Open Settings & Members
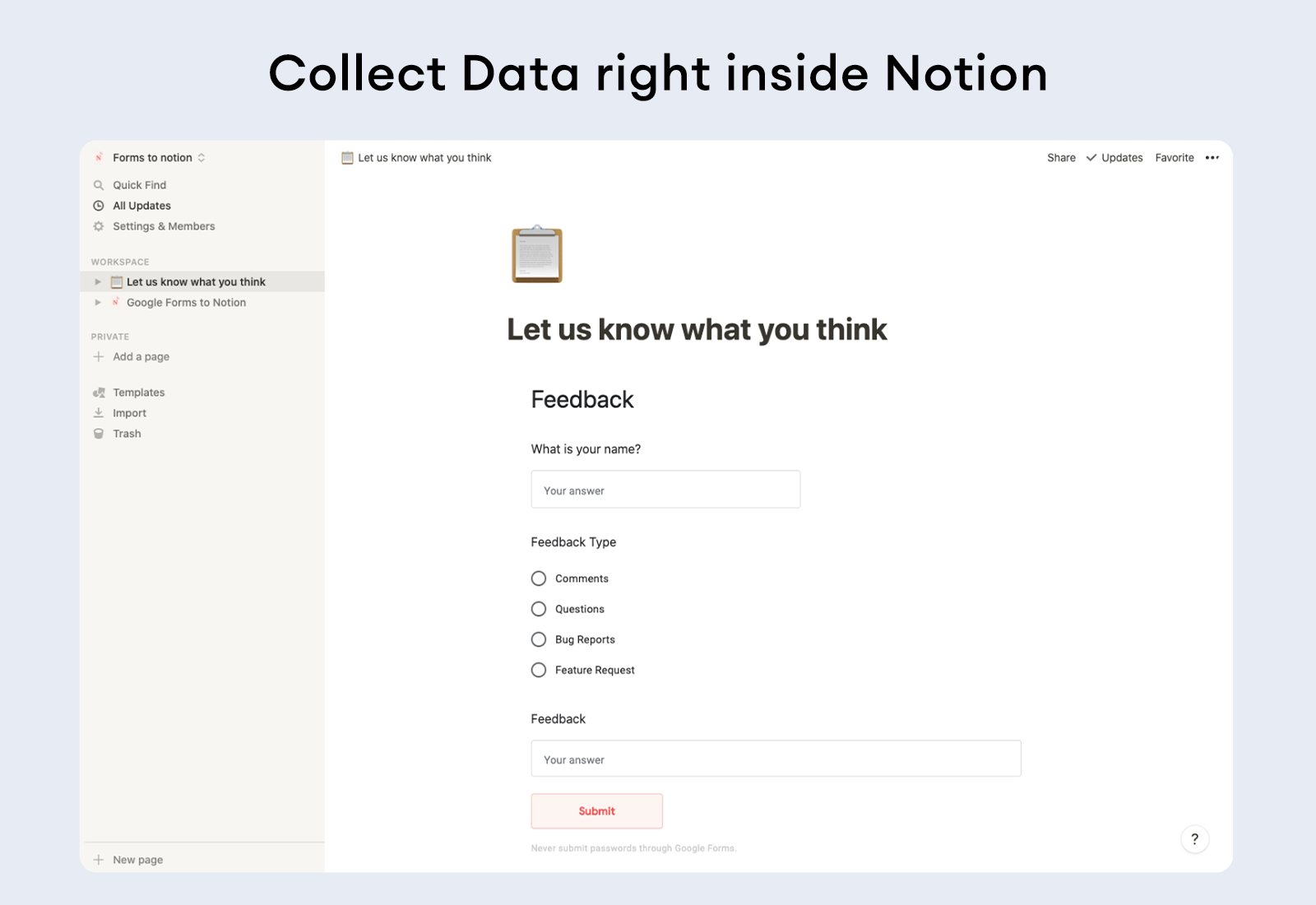 [163, 225]
